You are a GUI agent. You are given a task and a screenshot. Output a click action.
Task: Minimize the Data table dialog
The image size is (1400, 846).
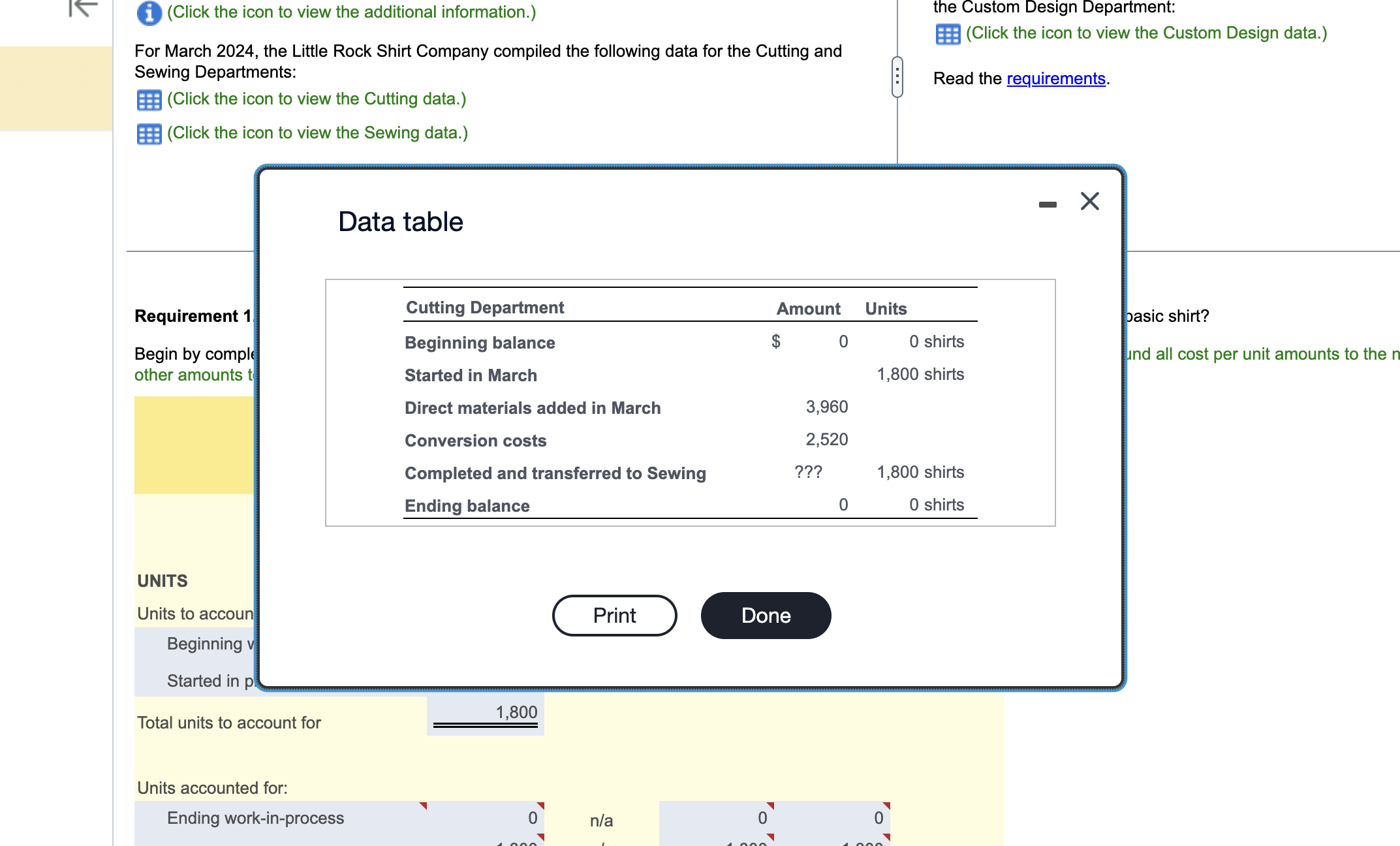pyautogui.click(x=1048, y=204)
